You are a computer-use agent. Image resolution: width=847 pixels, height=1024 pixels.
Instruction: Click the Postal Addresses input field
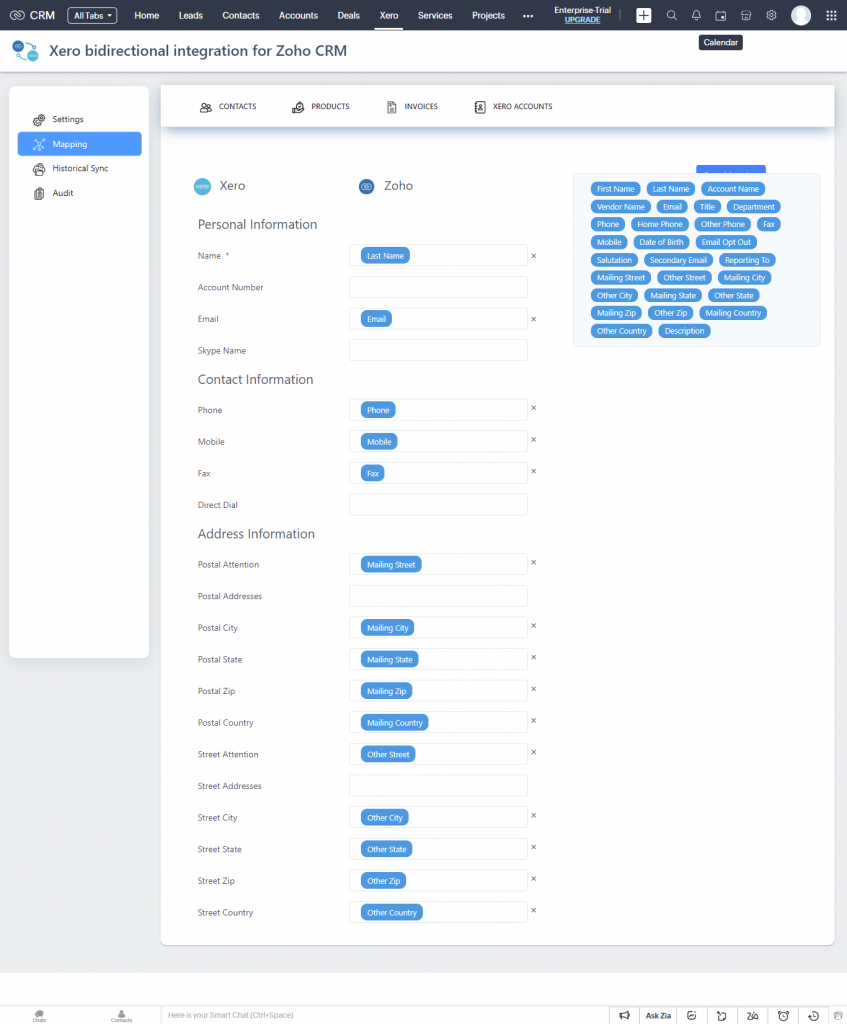pos(438,596)
